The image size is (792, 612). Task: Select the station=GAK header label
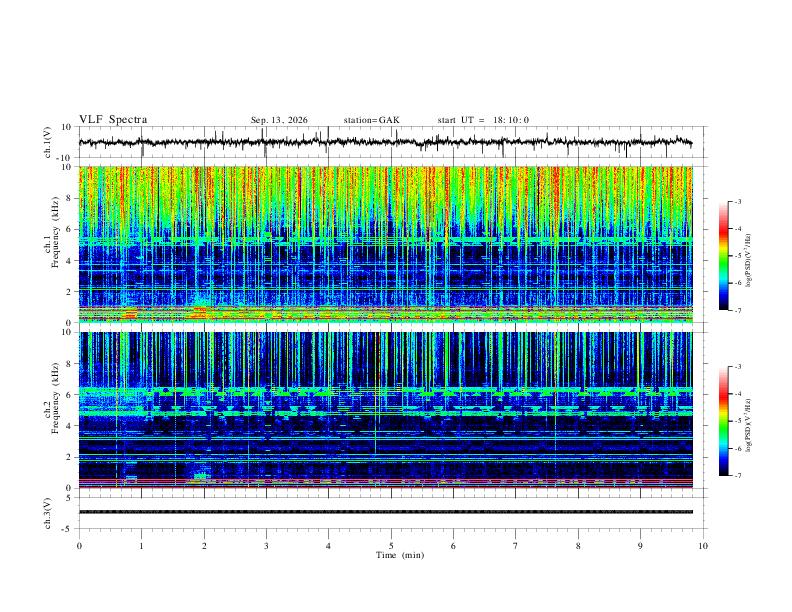click(x=371, y=120)
